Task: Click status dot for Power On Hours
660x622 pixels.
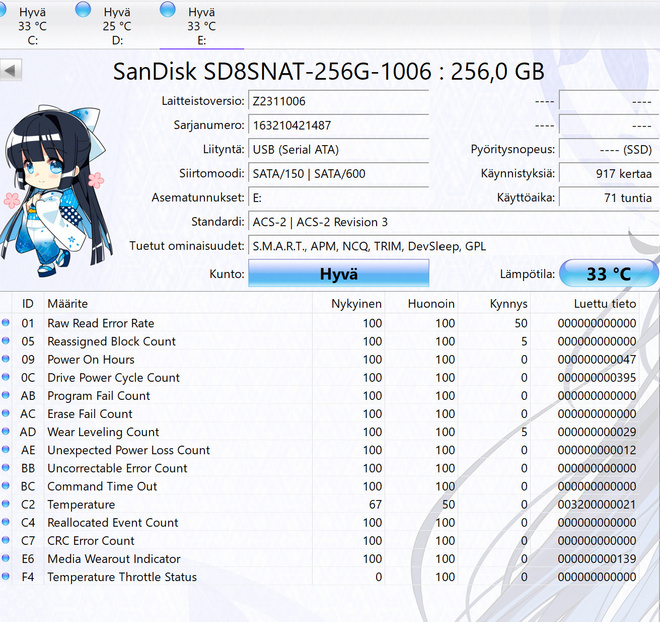Action: pos(5,359)
